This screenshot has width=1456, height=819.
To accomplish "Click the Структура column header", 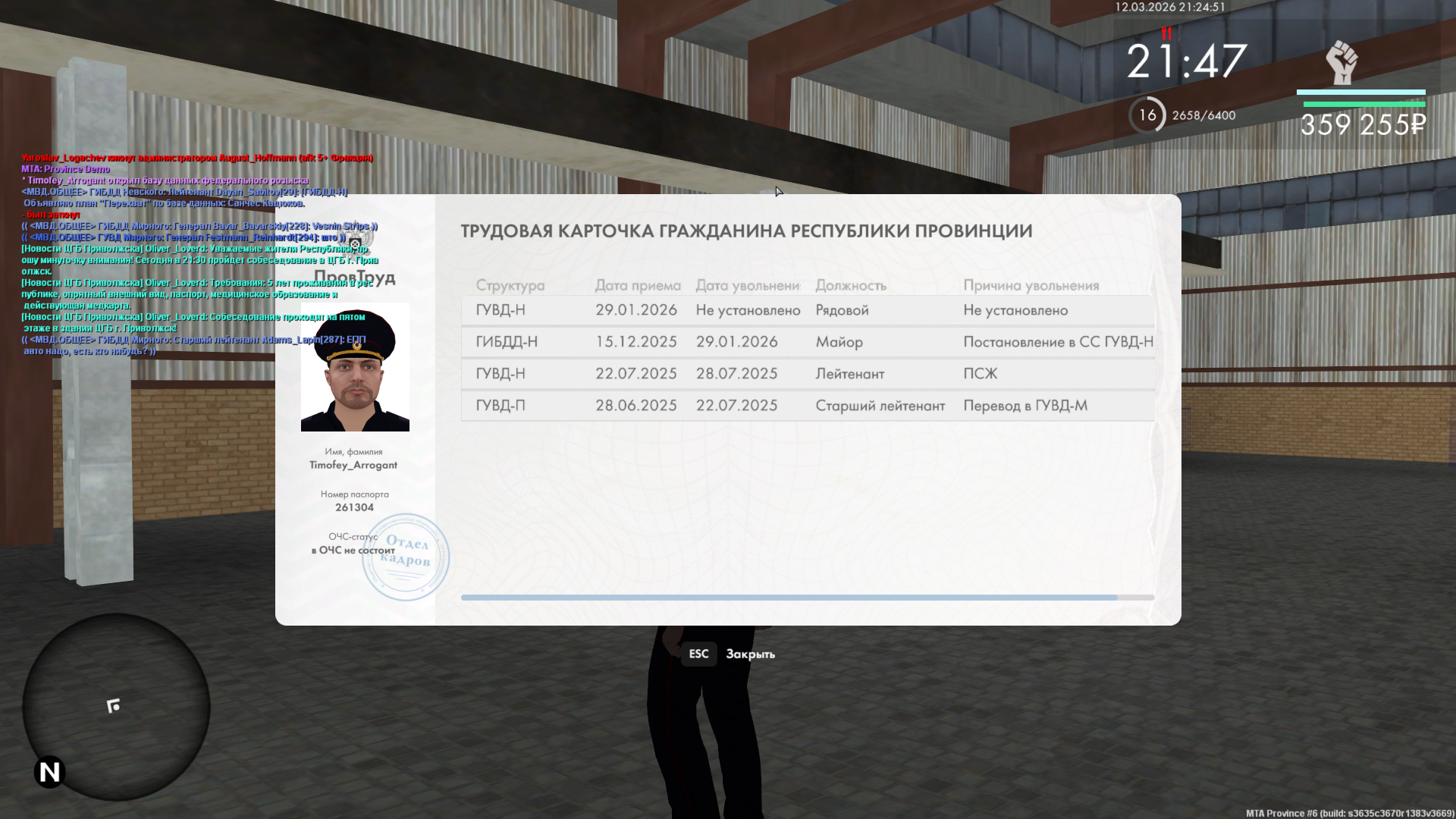I will [510, 285].
